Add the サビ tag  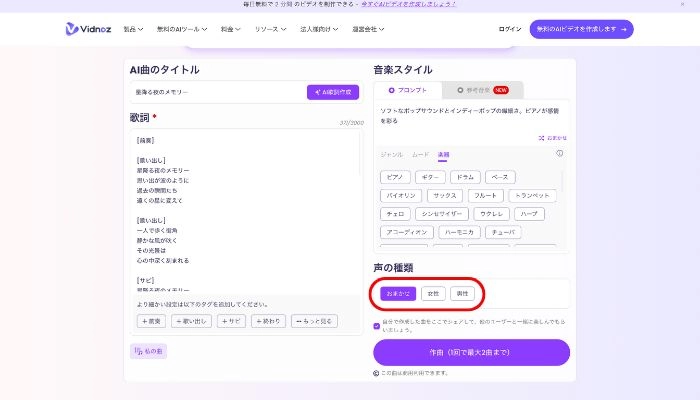231,321
